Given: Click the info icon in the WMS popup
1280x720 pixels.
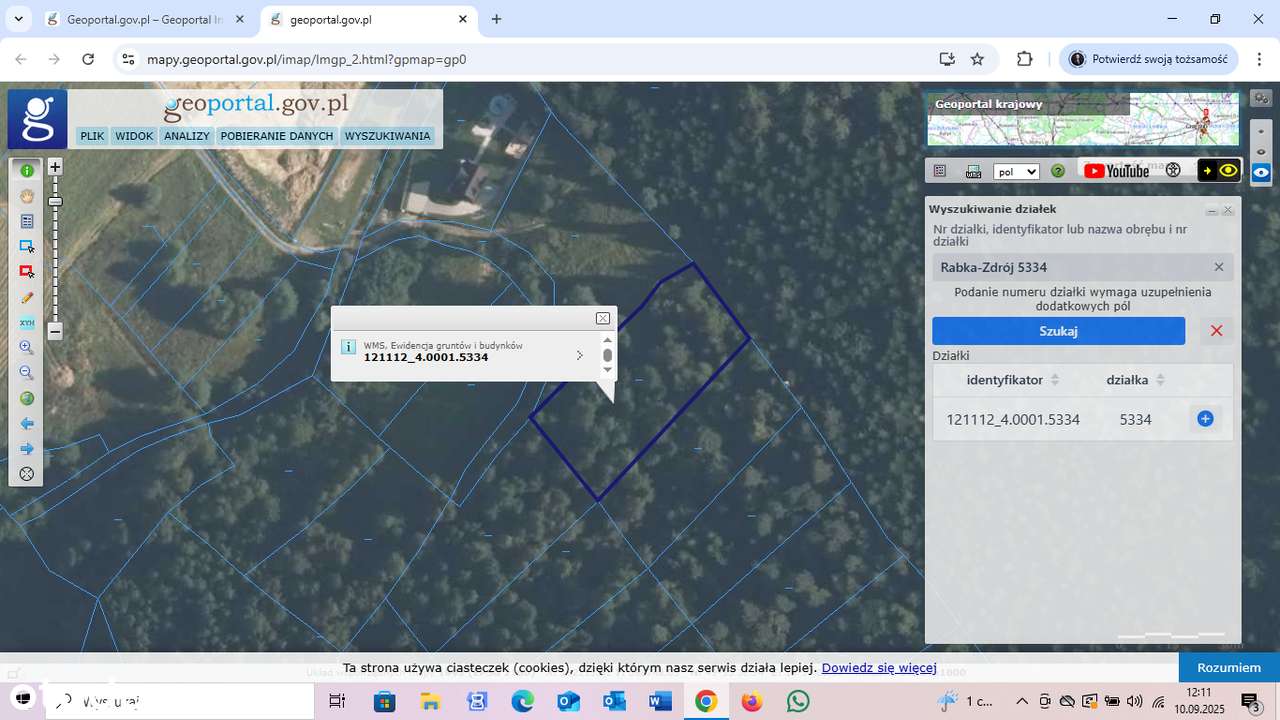Looking at the screenshot, I should 348,347.
